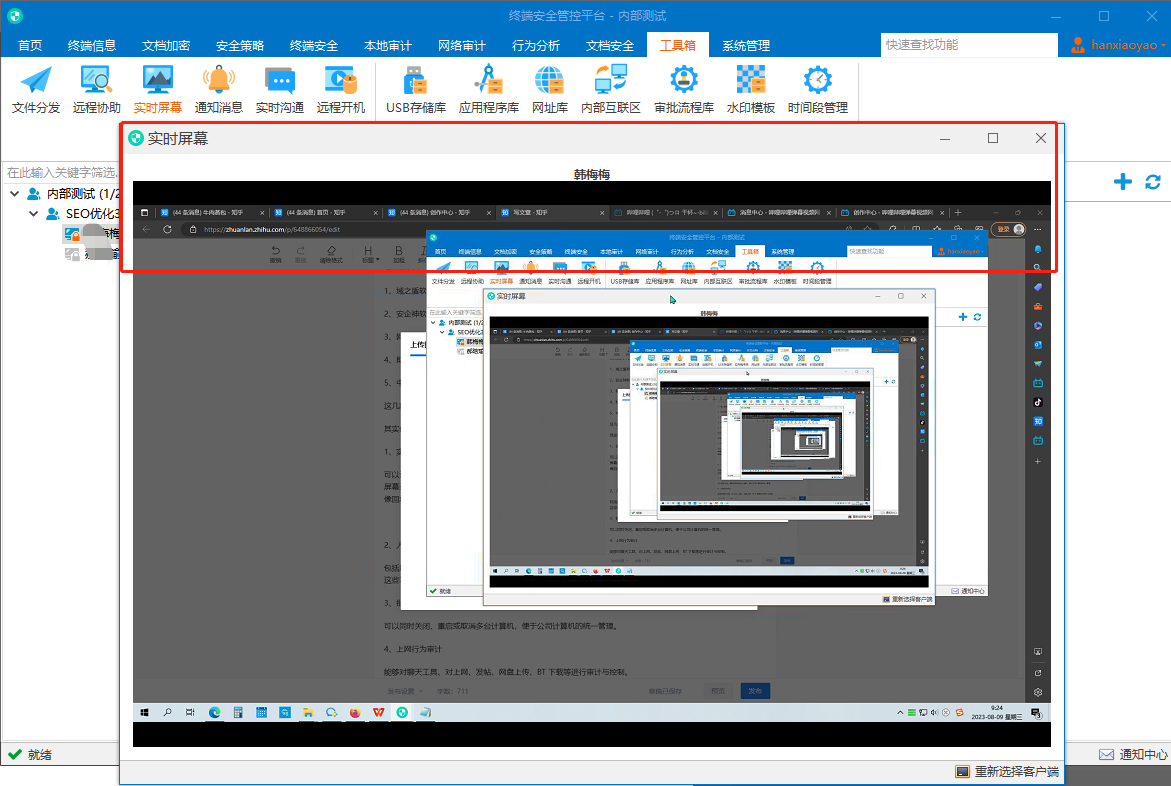Open 通知消息 notification bell tool
Viewport: 1171px width, 786px height.
219,90
